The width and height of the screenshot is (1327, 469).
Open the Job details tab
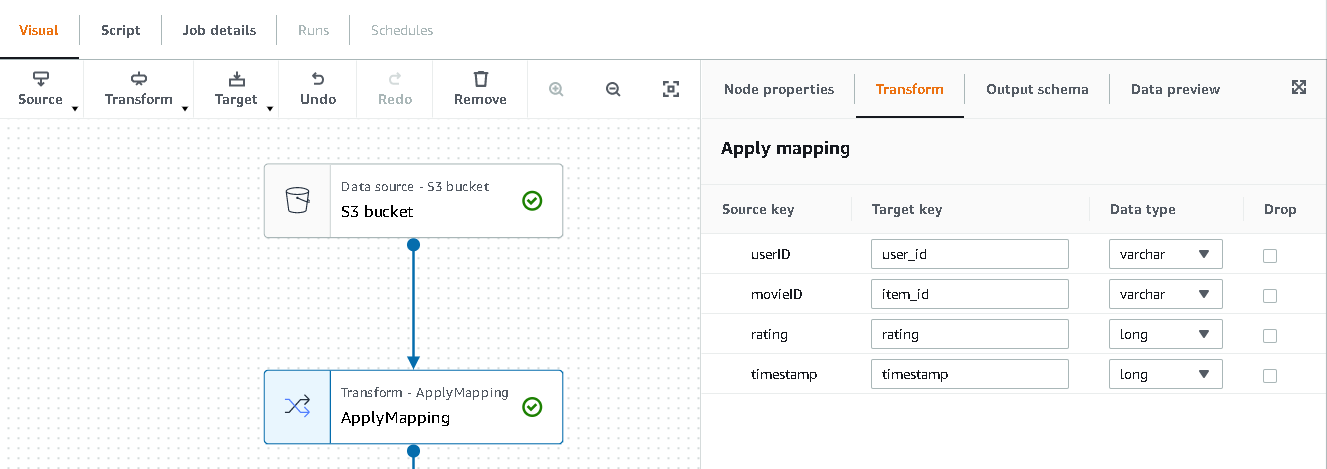(x=219, y=30)
